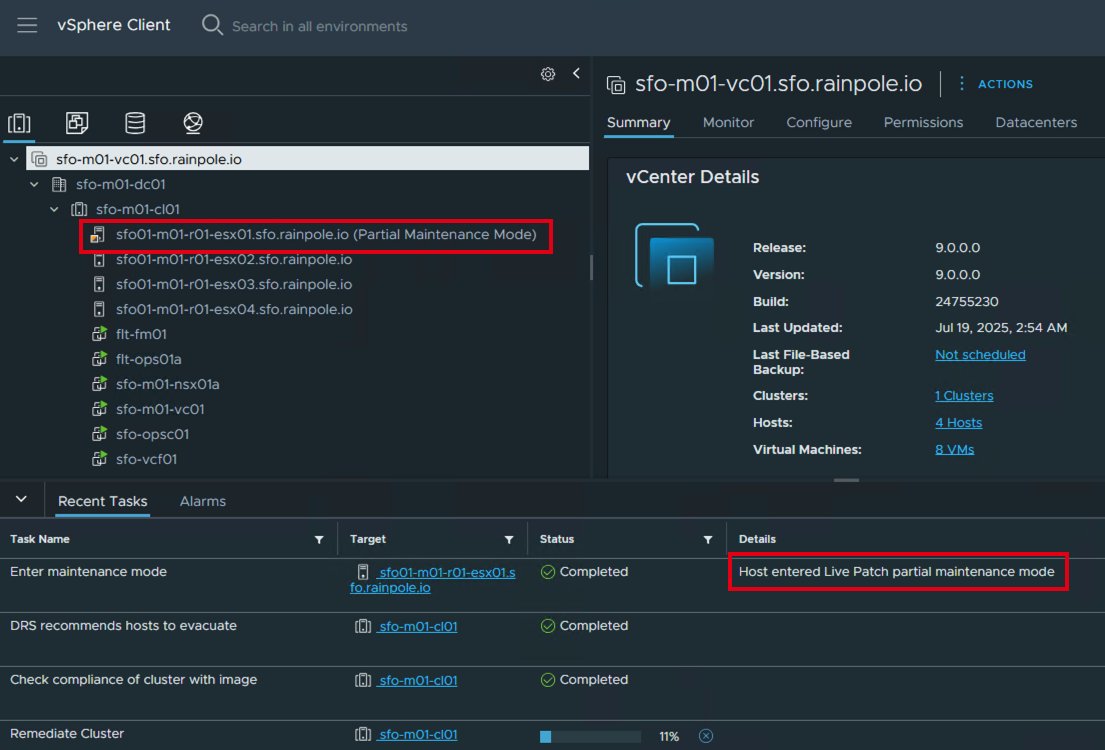The width and height of the screenshot is (1105, 750).
Task: Collapse the Recent Tasks bottom panel chevron
Action: pos(21,499)
